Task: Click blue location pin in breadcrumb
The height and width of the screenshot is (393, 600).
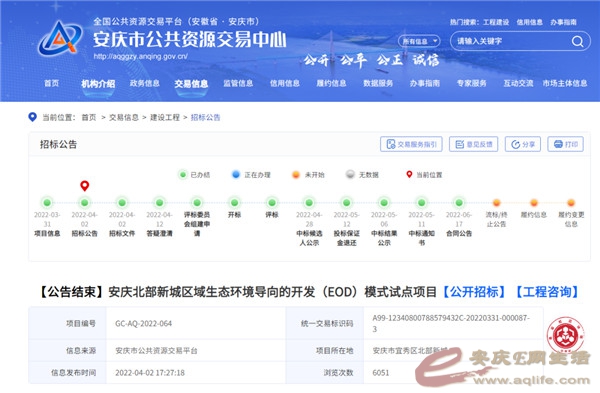Action: (33, 117)
